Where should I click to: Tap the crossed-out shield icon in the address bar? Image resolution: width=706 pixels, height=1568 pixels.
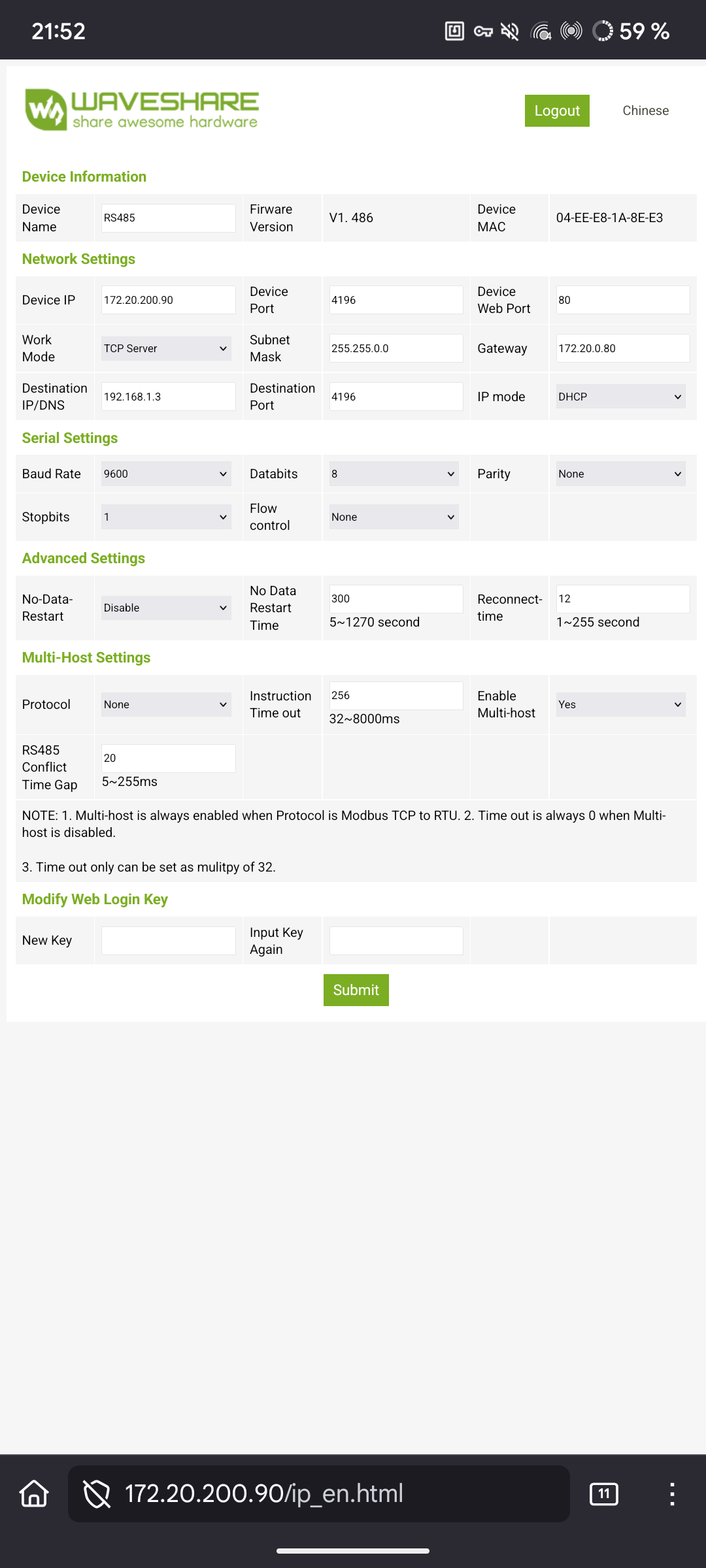[x=97, y=1494]
